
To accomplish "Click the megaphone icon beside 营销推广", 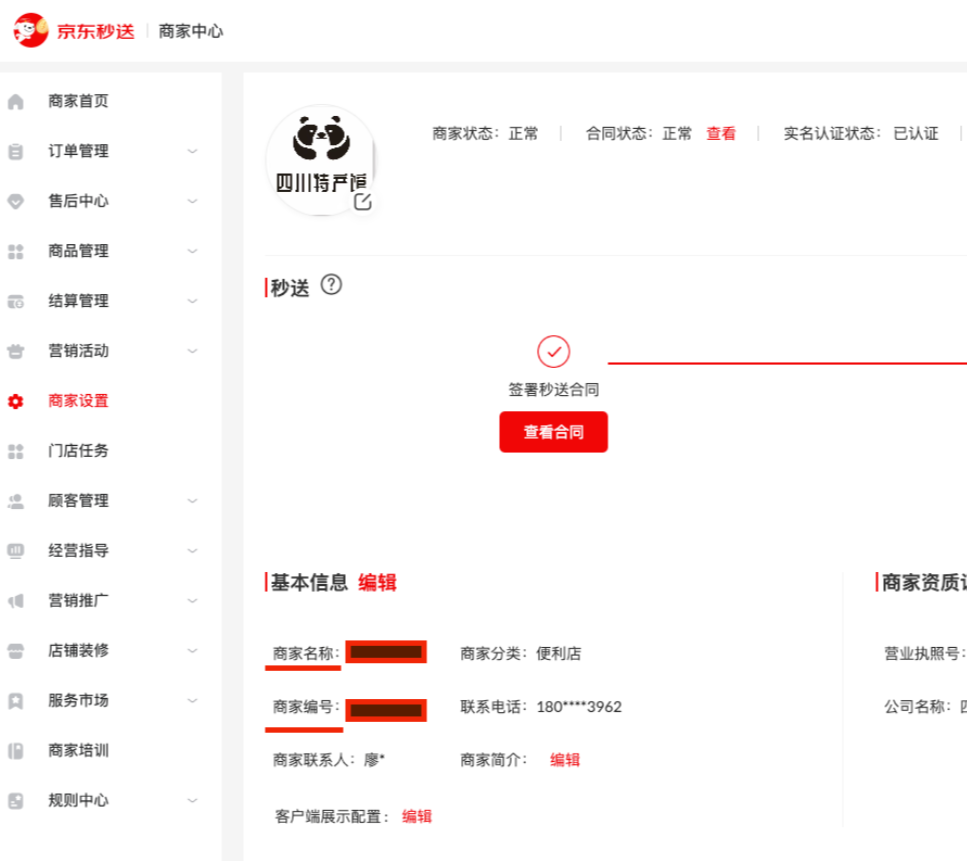I will pos(15,601).
